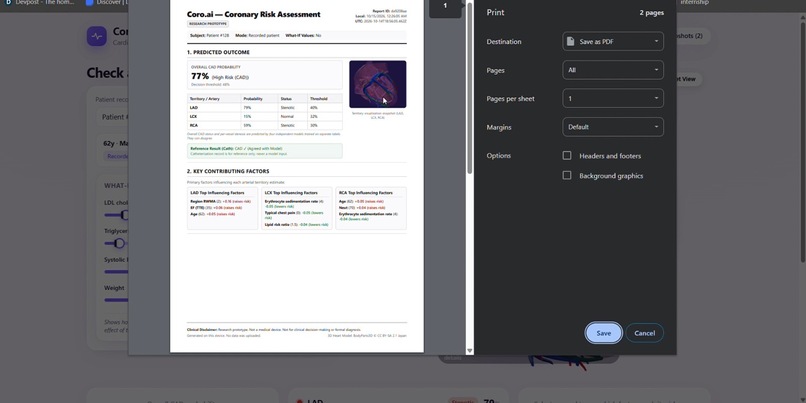Click the Weight slider track
Viewport: 806px width, 403px height.
116,300
